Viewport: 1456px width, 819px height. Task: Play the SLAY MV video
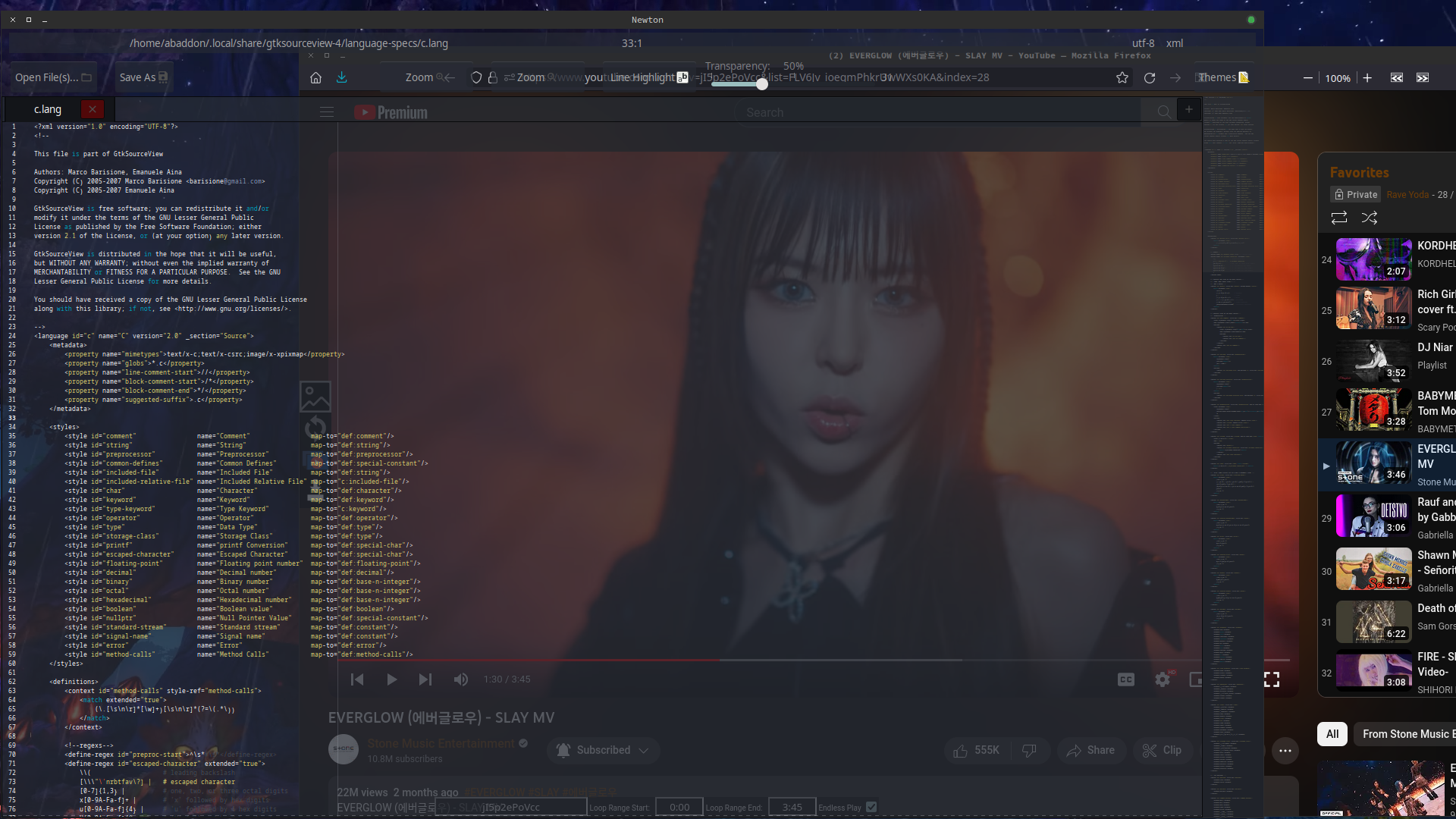(x=391, y=679)
